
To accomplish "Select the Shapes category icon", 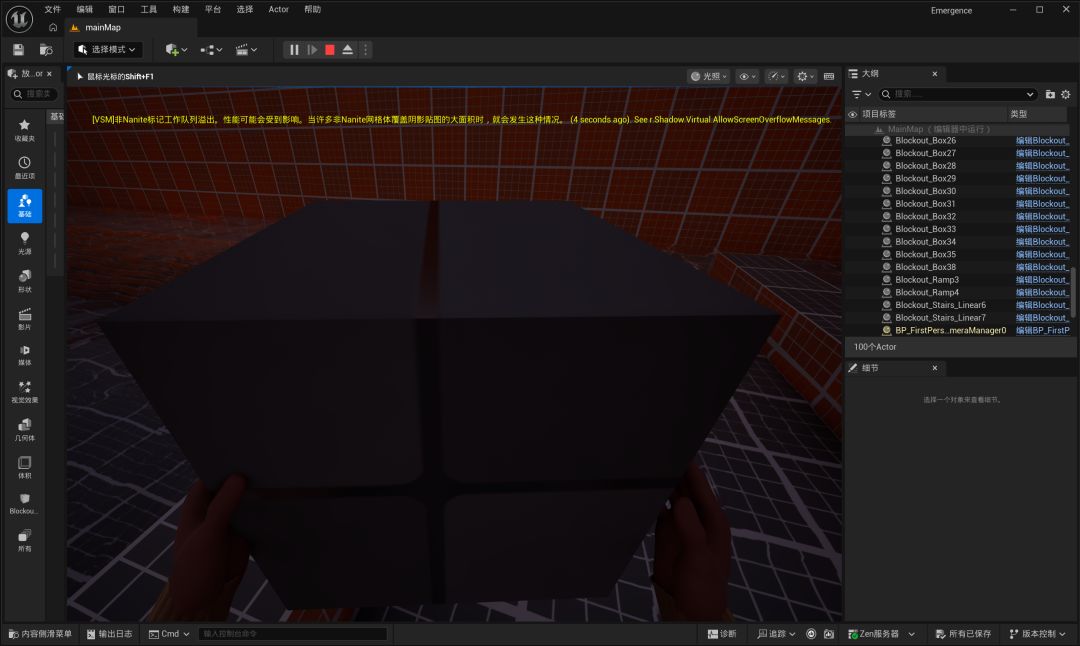I will tap(25, 281).
